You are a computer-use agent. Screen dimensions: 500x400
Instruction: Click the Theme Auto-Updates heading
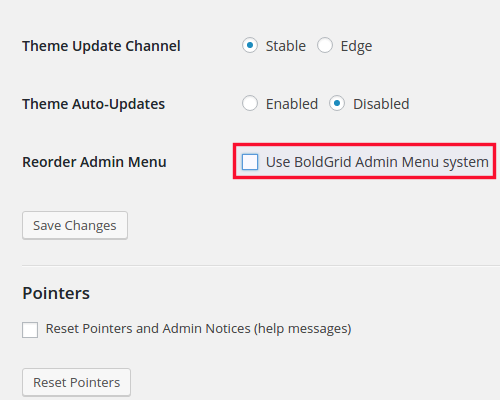pyautogui.click(x=94, y=104)
